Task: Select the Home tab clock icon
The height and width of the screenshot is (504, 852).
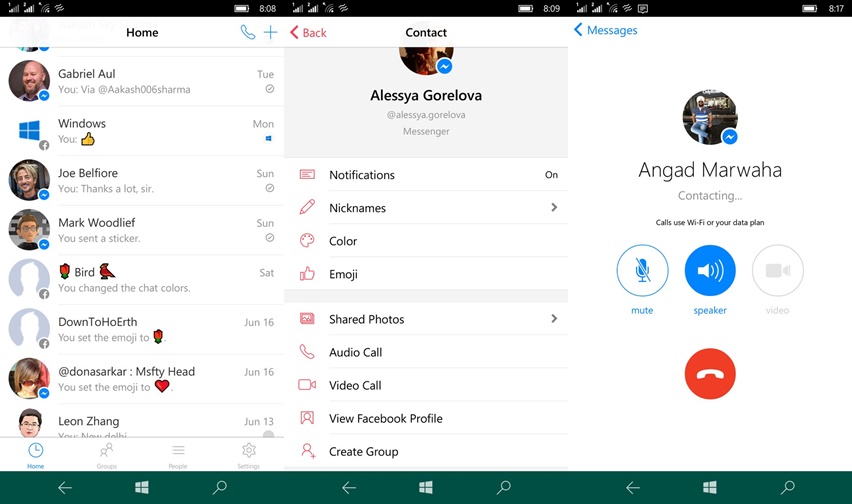Action: 35,450
